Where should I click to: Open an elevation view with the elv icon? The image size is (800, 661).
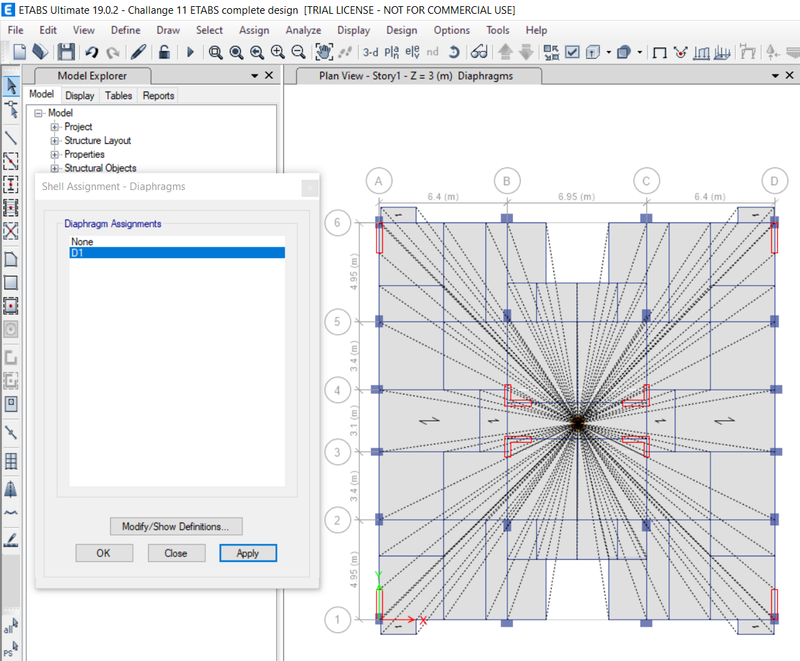(x=414, y=51)
